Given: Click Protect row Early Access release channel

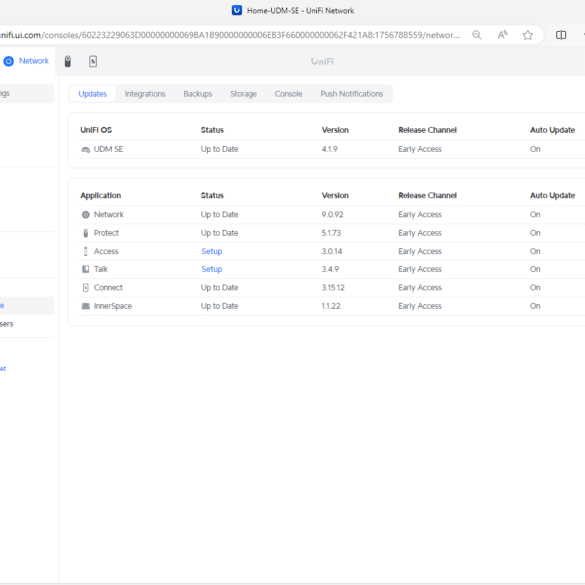Looking at the screenshot, I should tap(420, 233).
